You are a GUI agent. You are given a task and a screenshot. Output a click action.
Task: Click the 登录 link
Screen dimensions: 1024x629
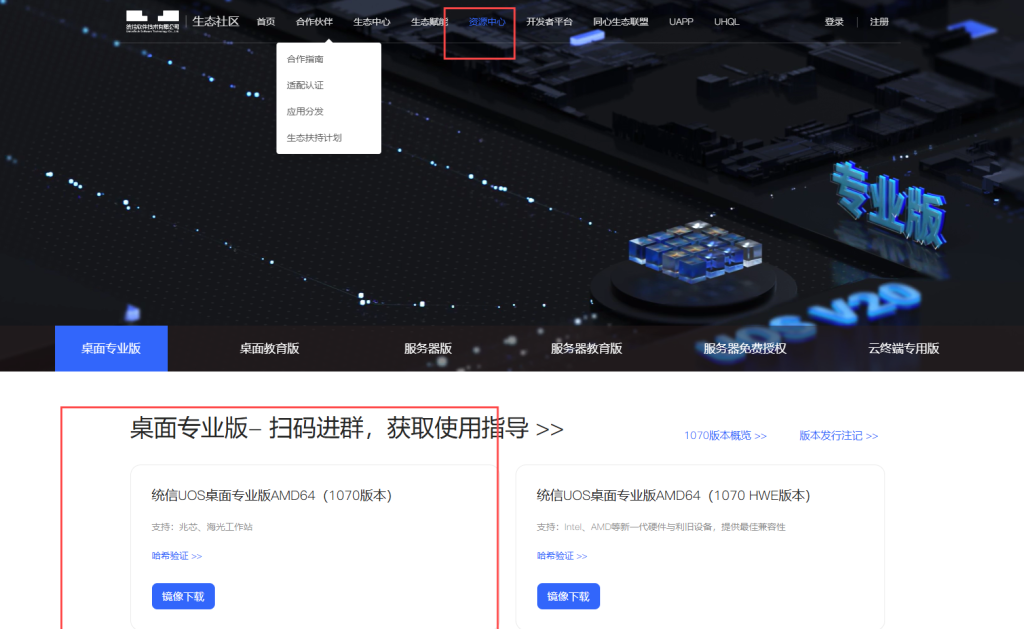pos(834,22)
